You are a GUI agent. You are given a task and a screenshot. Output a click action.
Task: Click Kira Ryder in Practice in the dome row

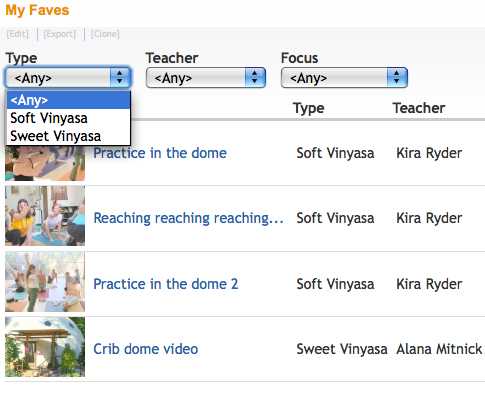pos(429,153)
